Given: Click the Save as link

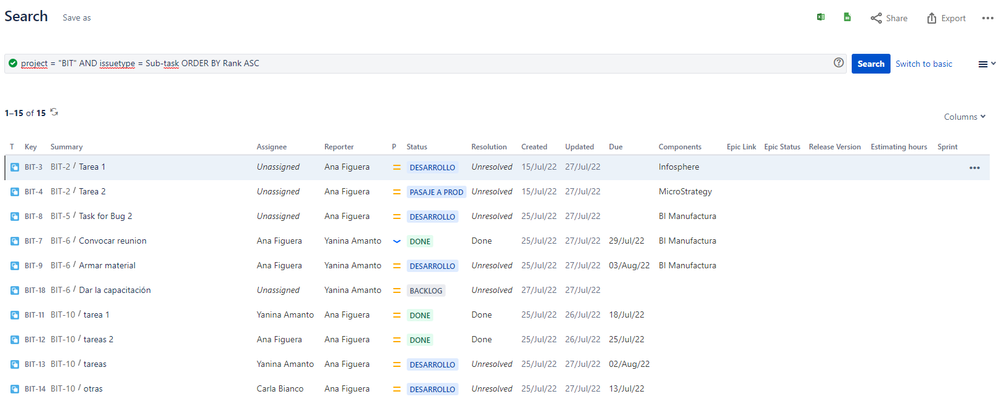Looking at the screenshot, I should [x=76, y=18].
